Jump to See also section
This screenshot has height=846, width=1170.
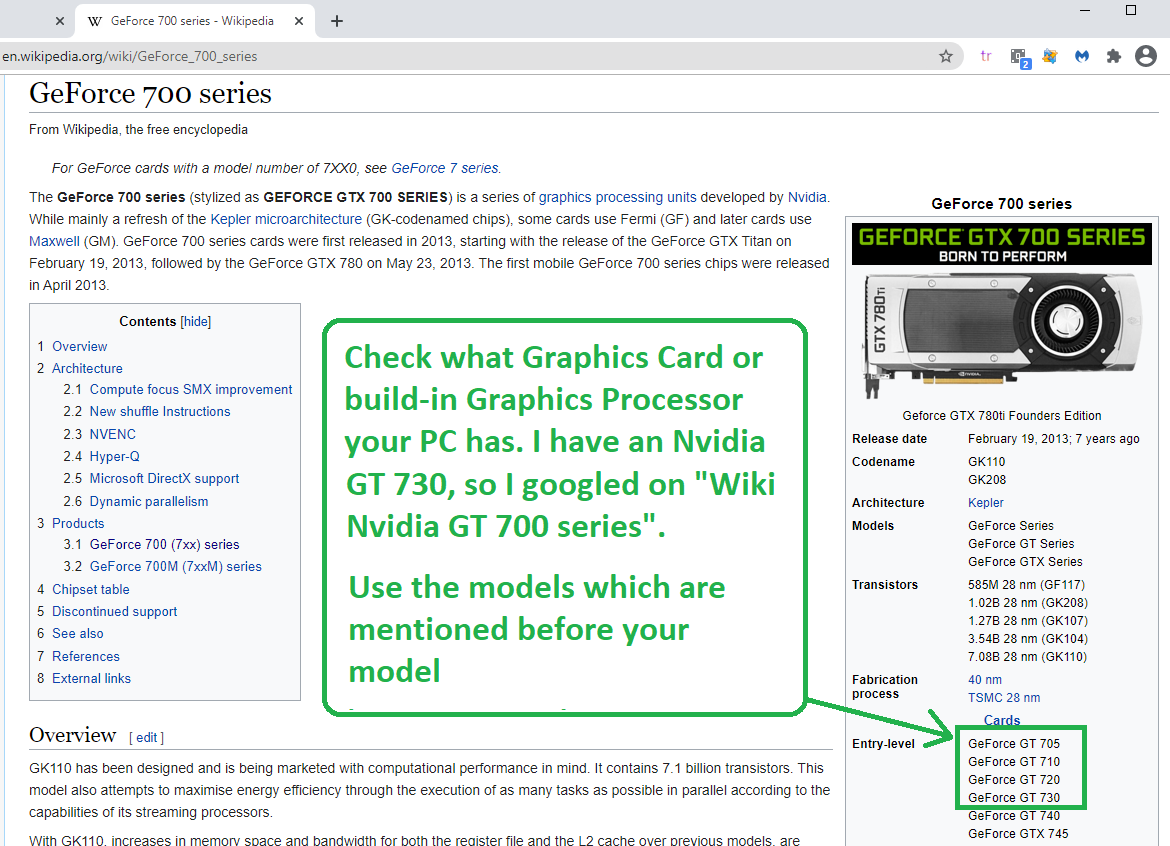click(x=78, y=633)
